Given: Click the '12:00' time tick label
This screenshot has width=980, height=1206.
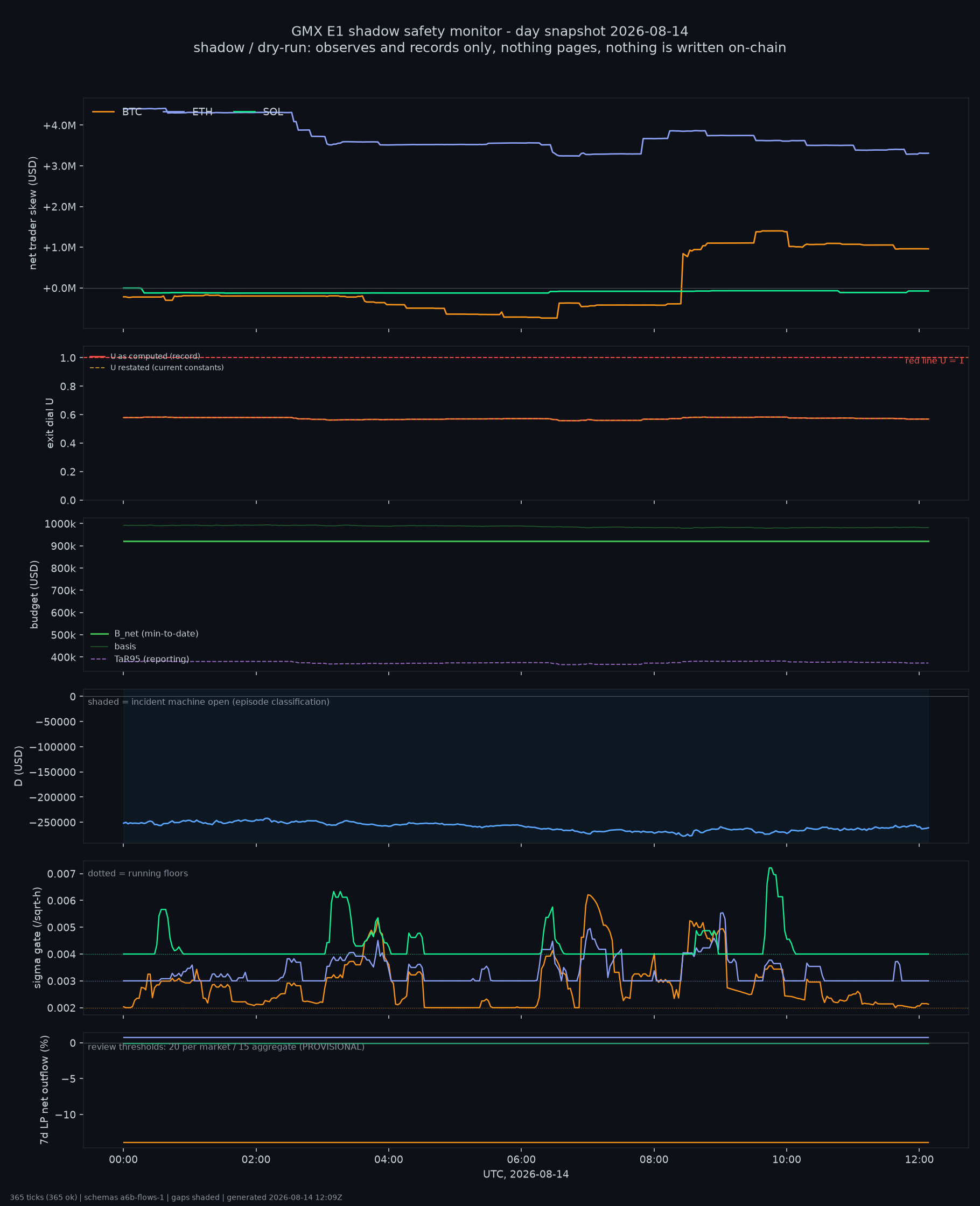Looking at the screenshot, I should click(919, 1160).
